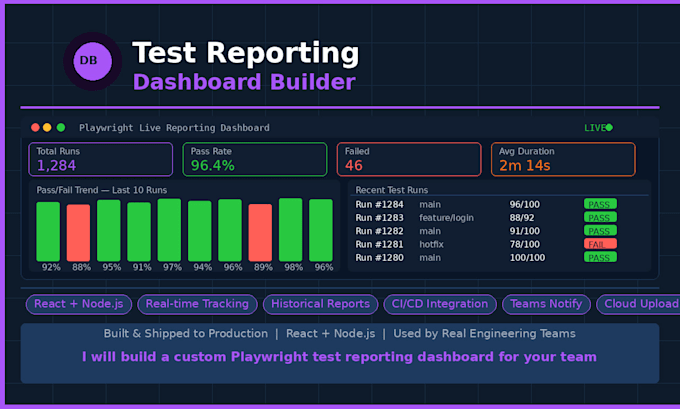This screenshot has width=680, height=409.
Task: Click the FAIL badge for Run #1281
Action: point(600,244)
